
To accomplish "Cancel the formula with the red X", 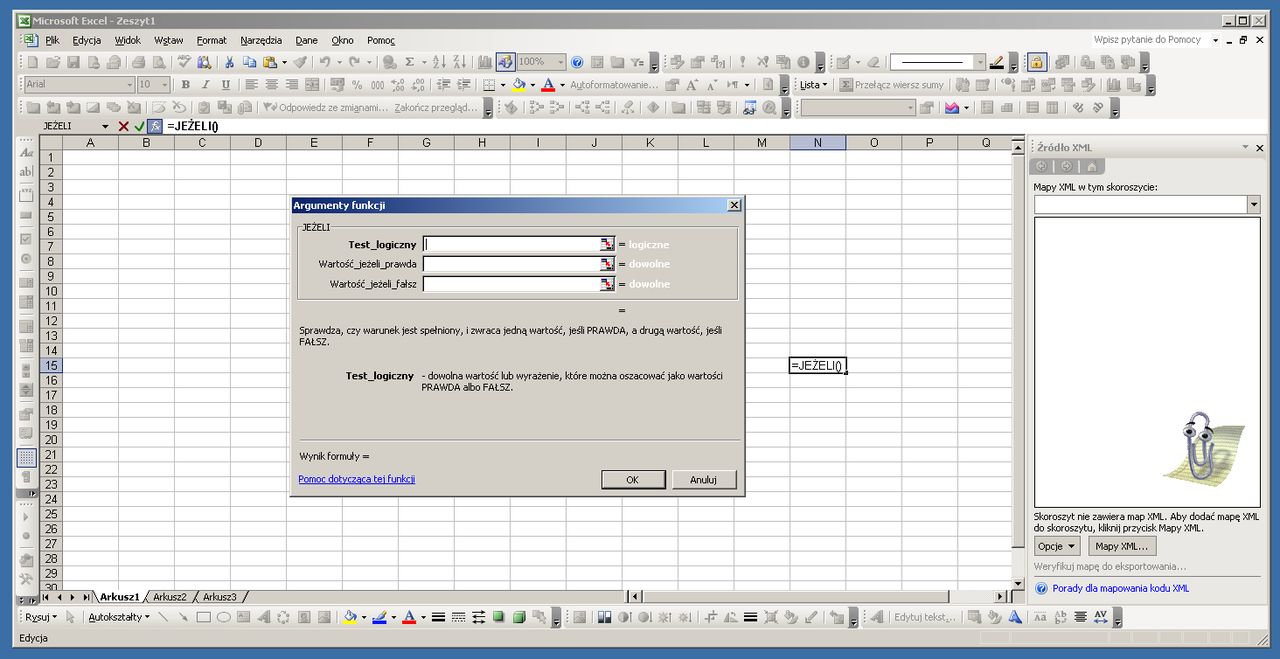I will (x=123, y=126).
